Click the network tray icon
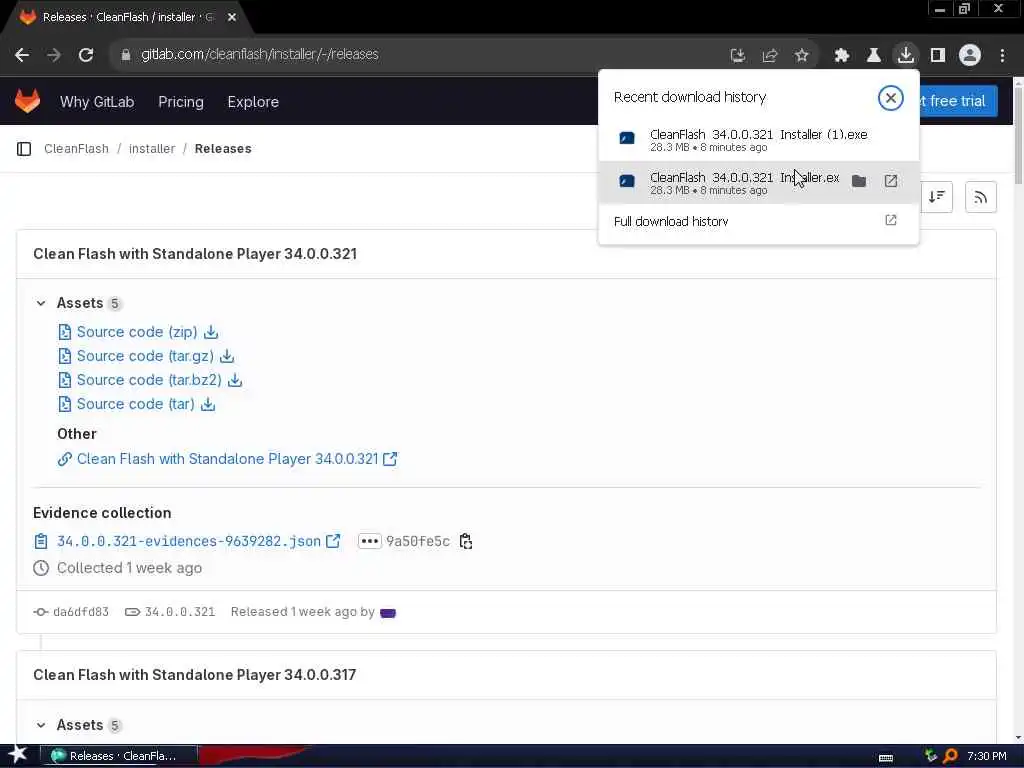This screenshot has width=1024, height=768. pyautogui.click(x=931, y=756)
